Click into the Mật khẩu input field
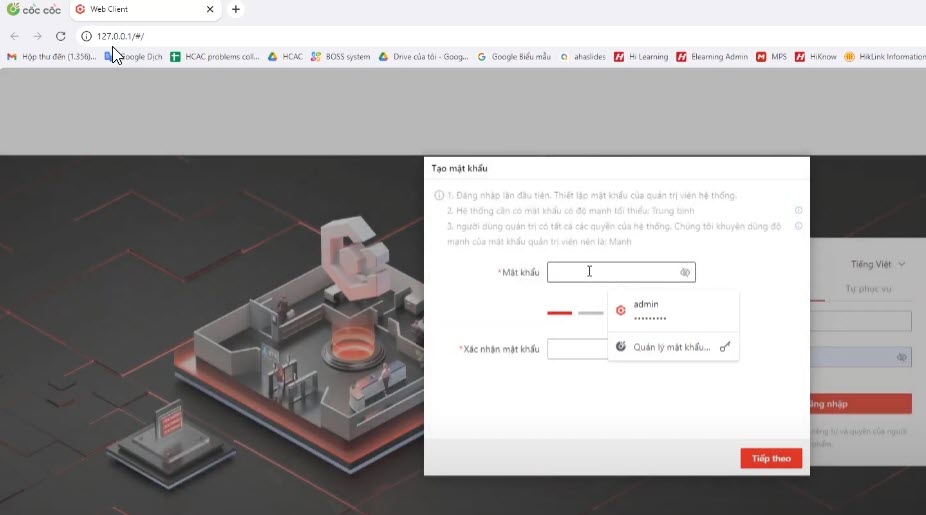Image resolution: width=926 pixels, height=515 pixels. [612, 272]
